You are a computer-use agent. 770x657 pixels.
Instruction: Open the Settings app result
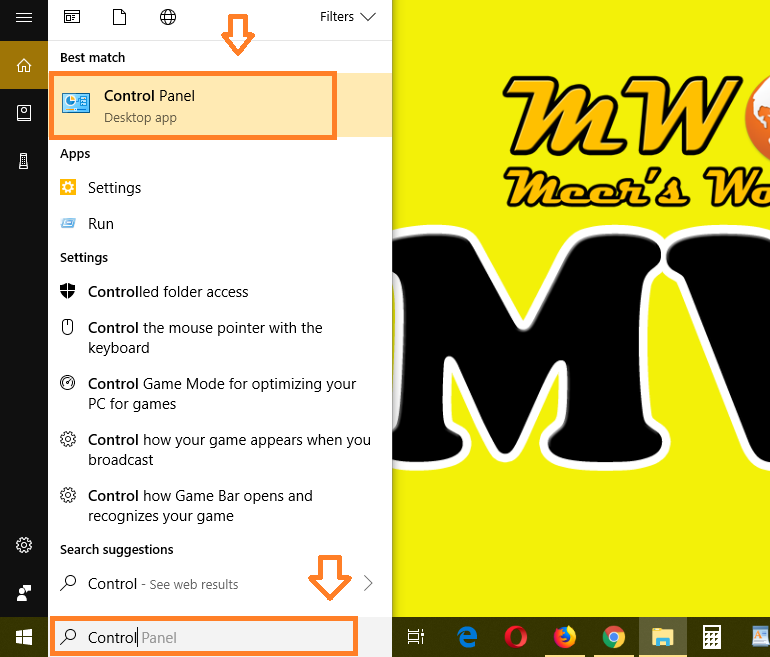[220, 188]
